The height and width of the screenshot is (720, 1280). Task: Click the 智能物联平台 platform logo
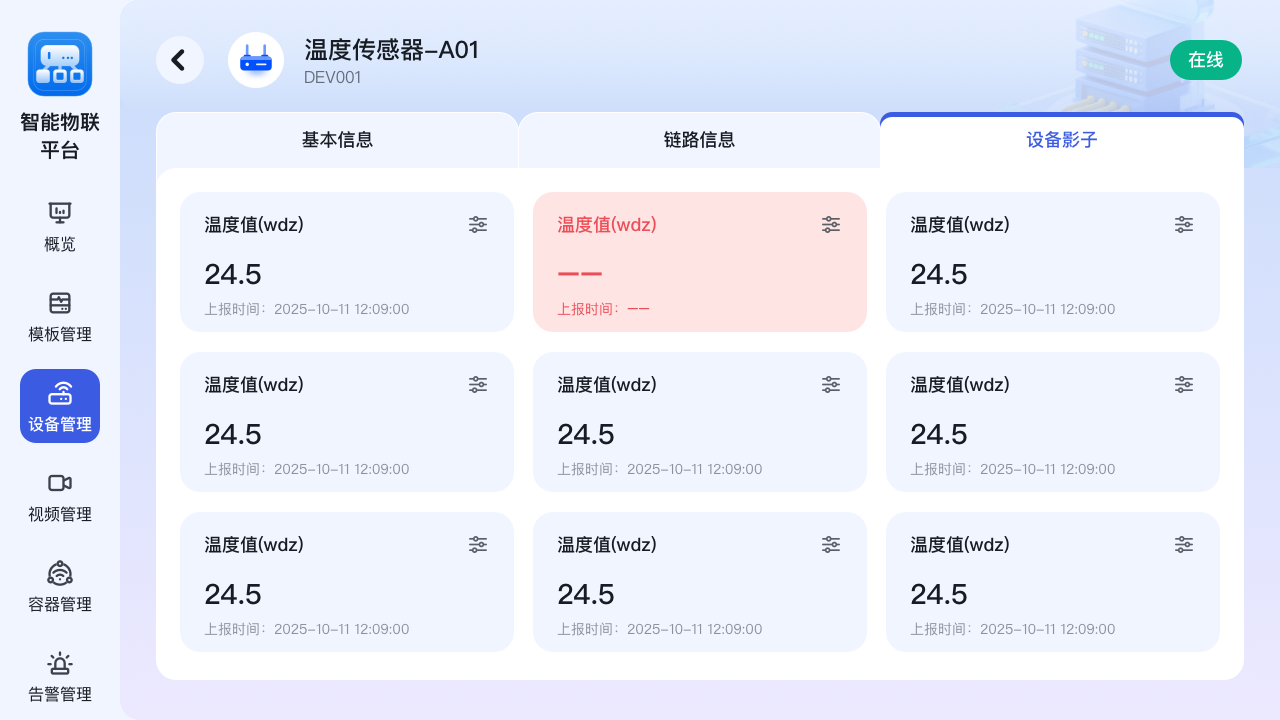click(x=59, y=63)
